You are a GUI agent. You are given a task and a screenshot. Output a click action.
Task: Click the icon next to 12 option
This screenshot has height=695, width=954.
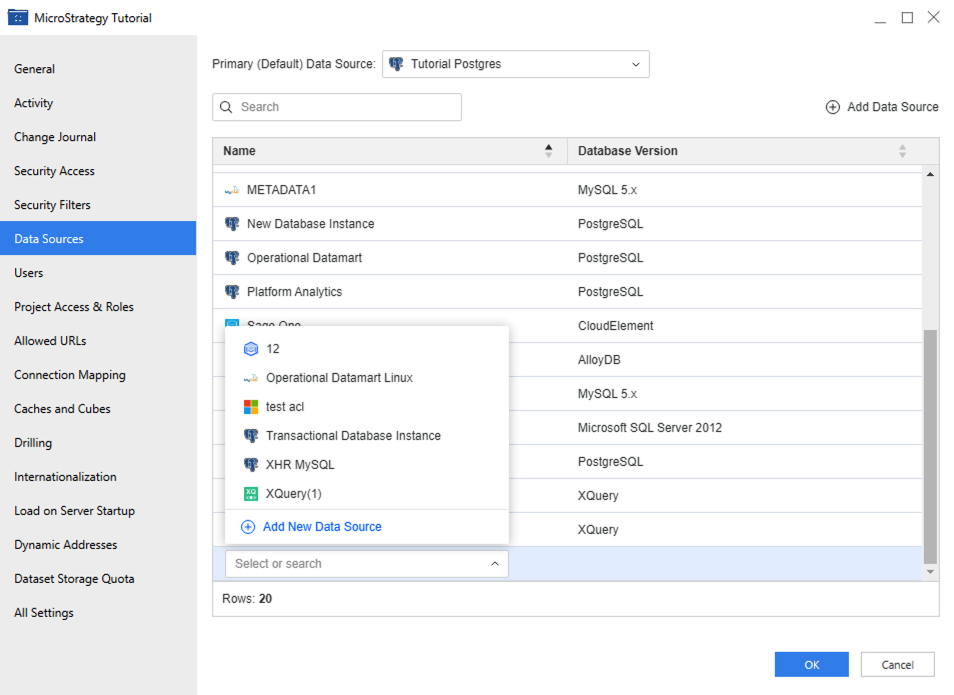pyautogui.click(x=251, y=349)
